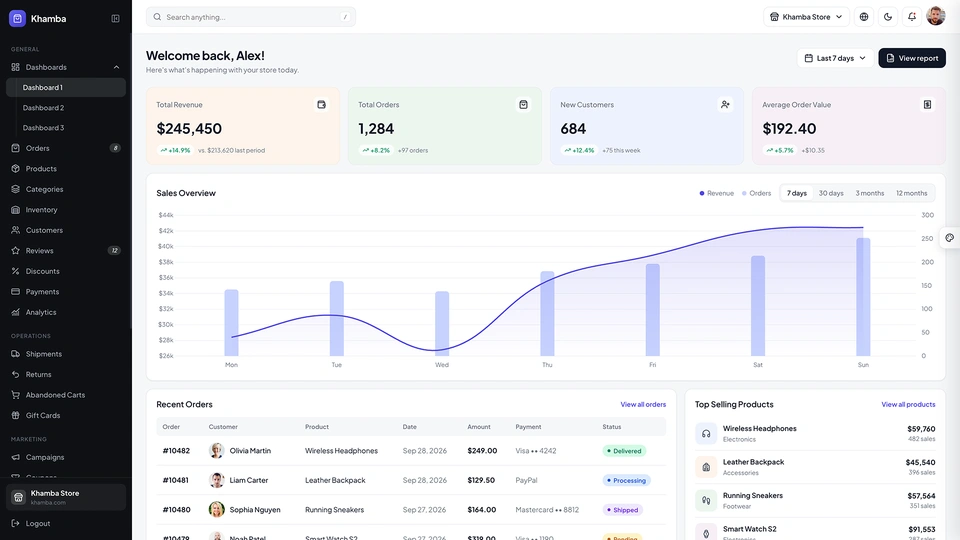Click the Returns arrow icon
960x540 pixels.
(x=15, y=375)
